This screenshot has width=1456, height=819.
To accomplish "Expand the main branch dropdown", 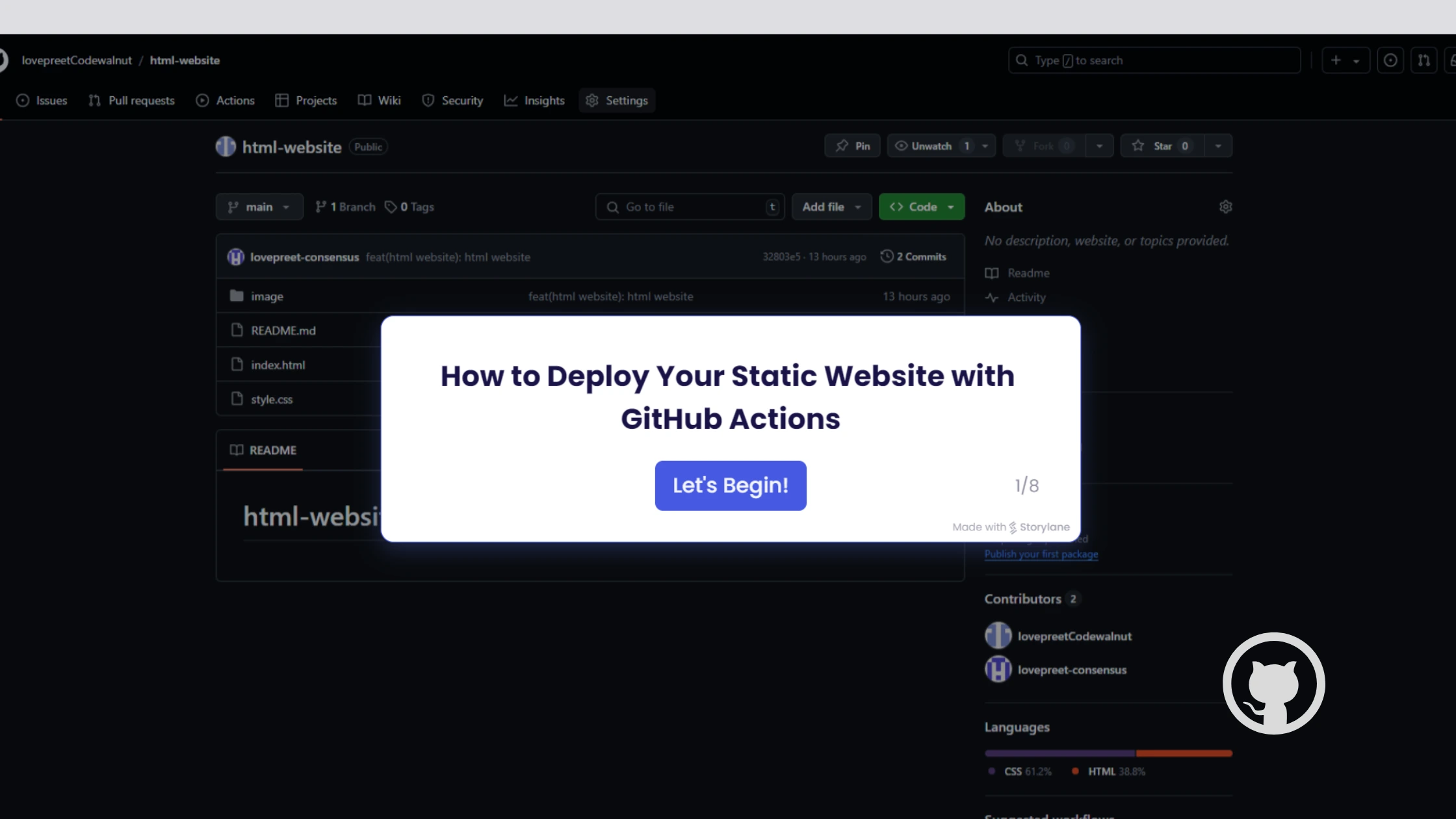I will tap(259, 206).
